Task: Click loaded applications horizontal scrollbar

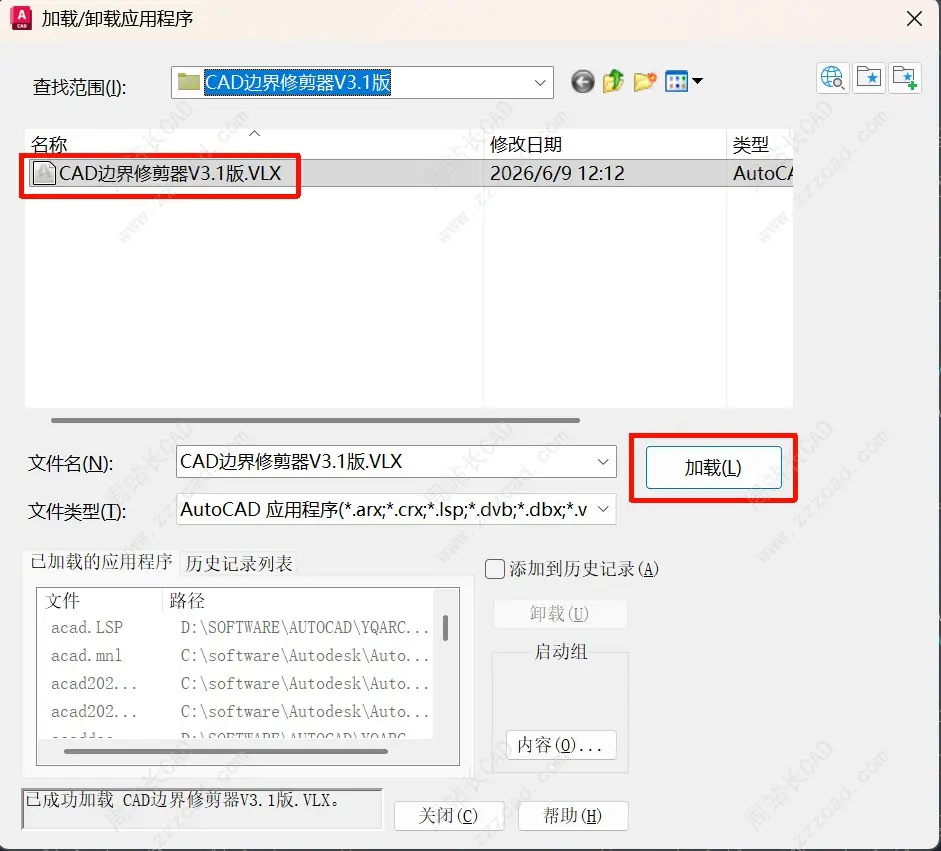Action: (226, 751)
